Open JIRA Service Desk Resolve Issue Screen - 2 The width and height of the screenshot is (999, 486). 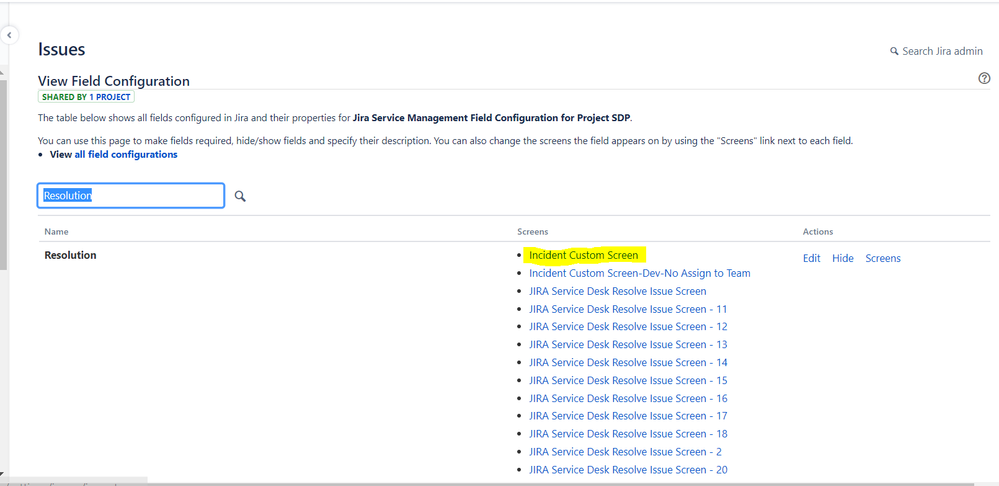coord(626,452)
